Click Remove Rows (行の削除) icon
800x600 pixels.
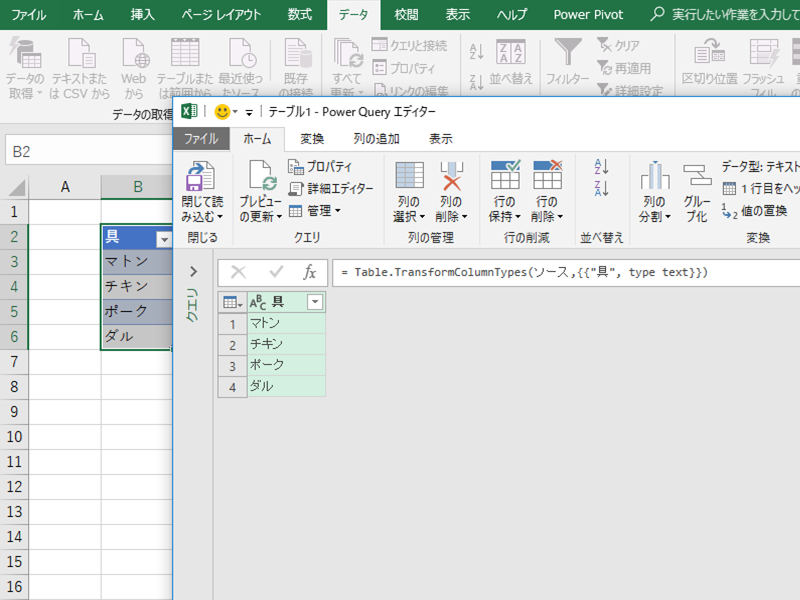point(547,174)
